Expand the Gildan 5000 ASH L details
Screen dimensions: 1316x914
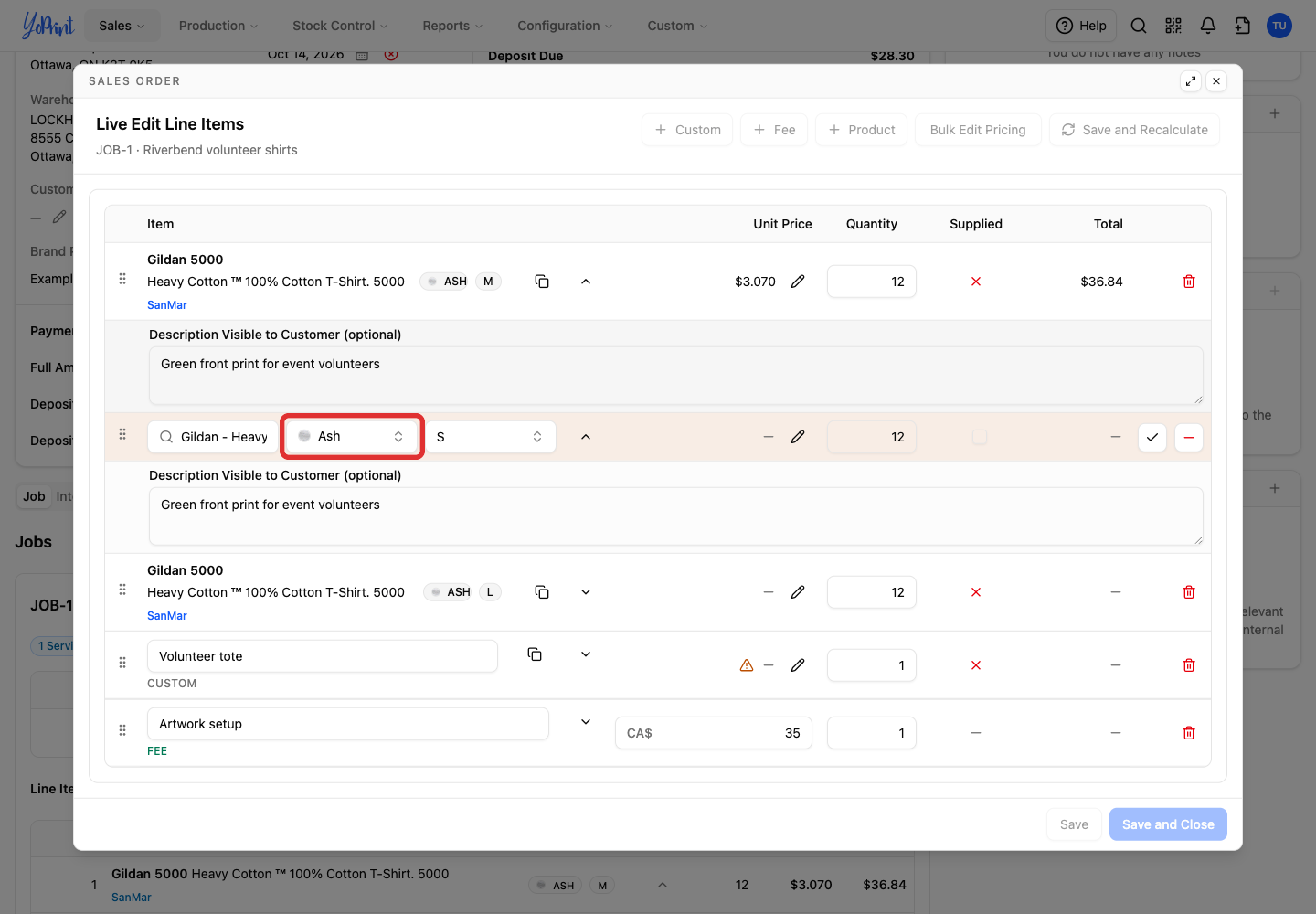(586, 592)
